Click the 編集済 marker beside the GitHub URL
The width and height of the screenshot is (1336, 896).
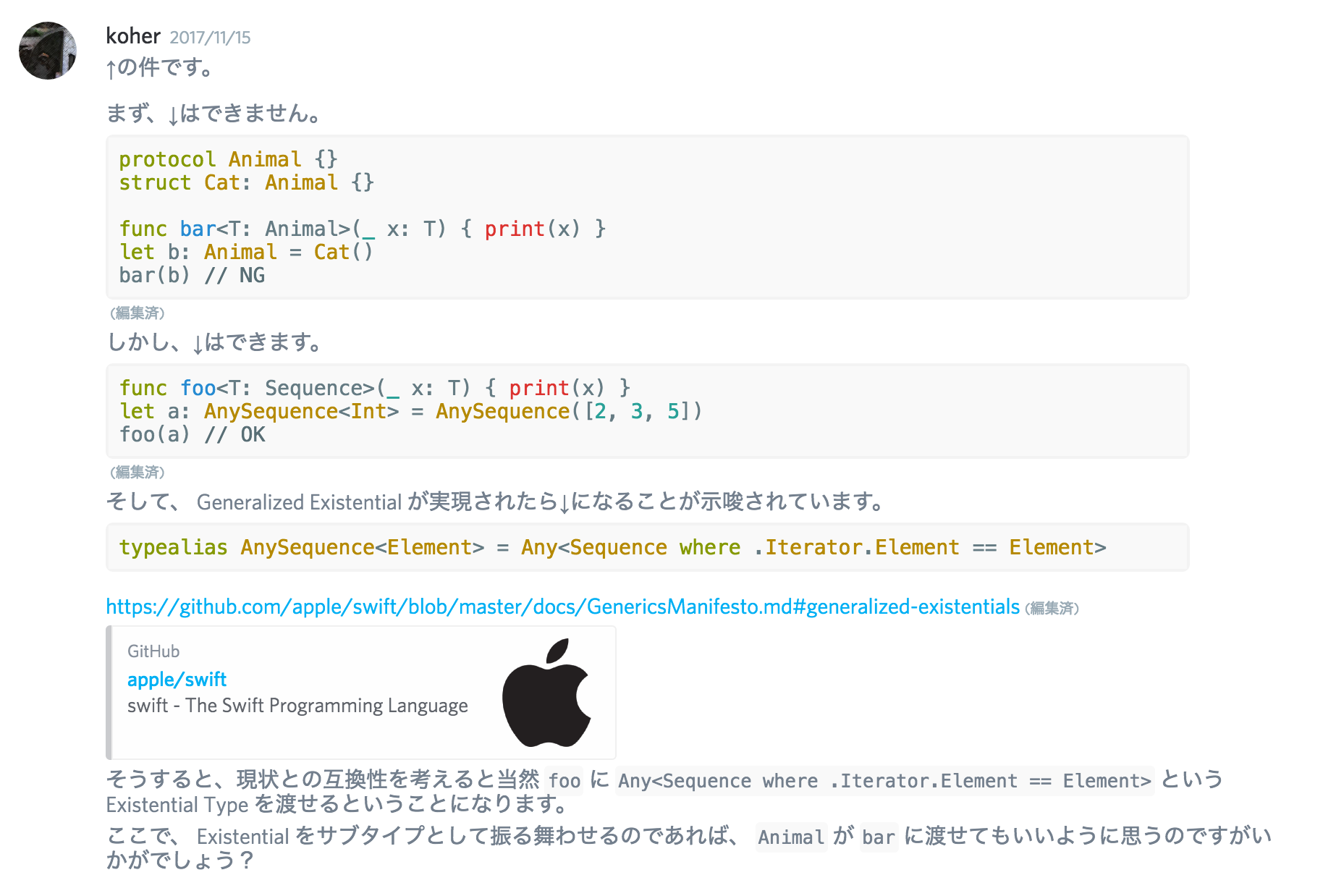click(x=1052, y=609)
